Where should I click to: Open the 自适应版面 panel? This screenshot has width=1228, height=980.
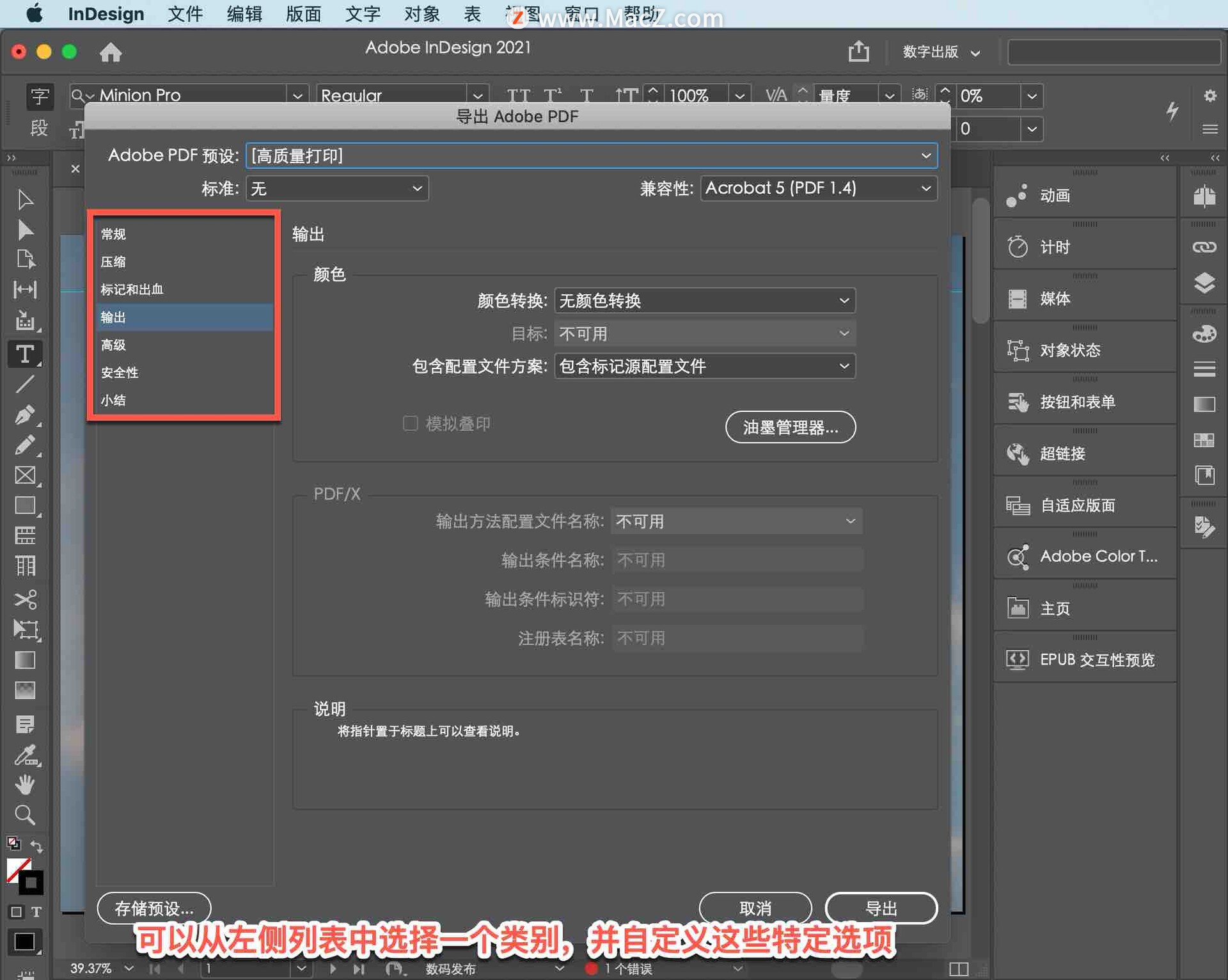pos(1085,505)
